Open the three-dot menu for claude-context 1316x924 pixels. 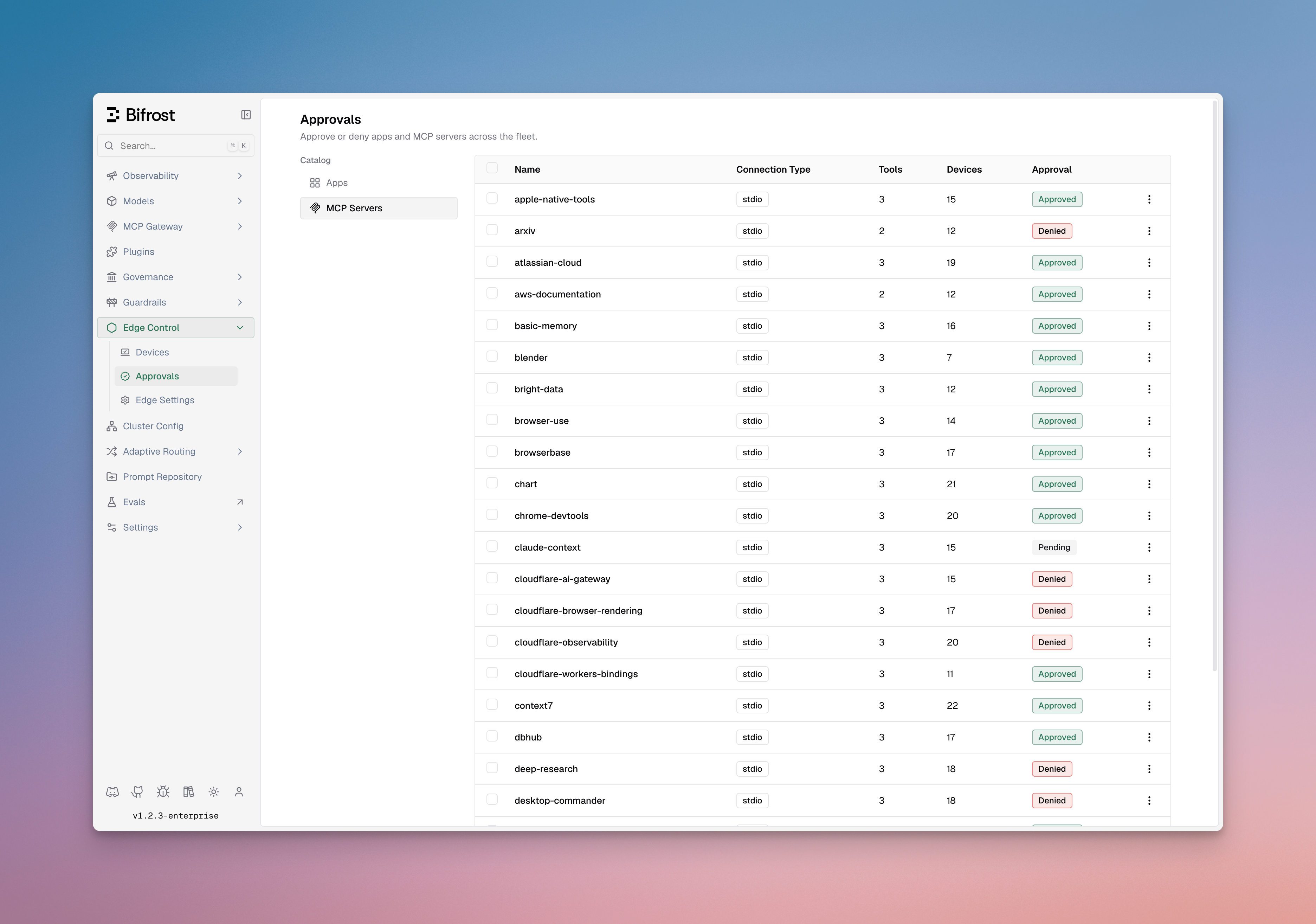(1149, 547)
